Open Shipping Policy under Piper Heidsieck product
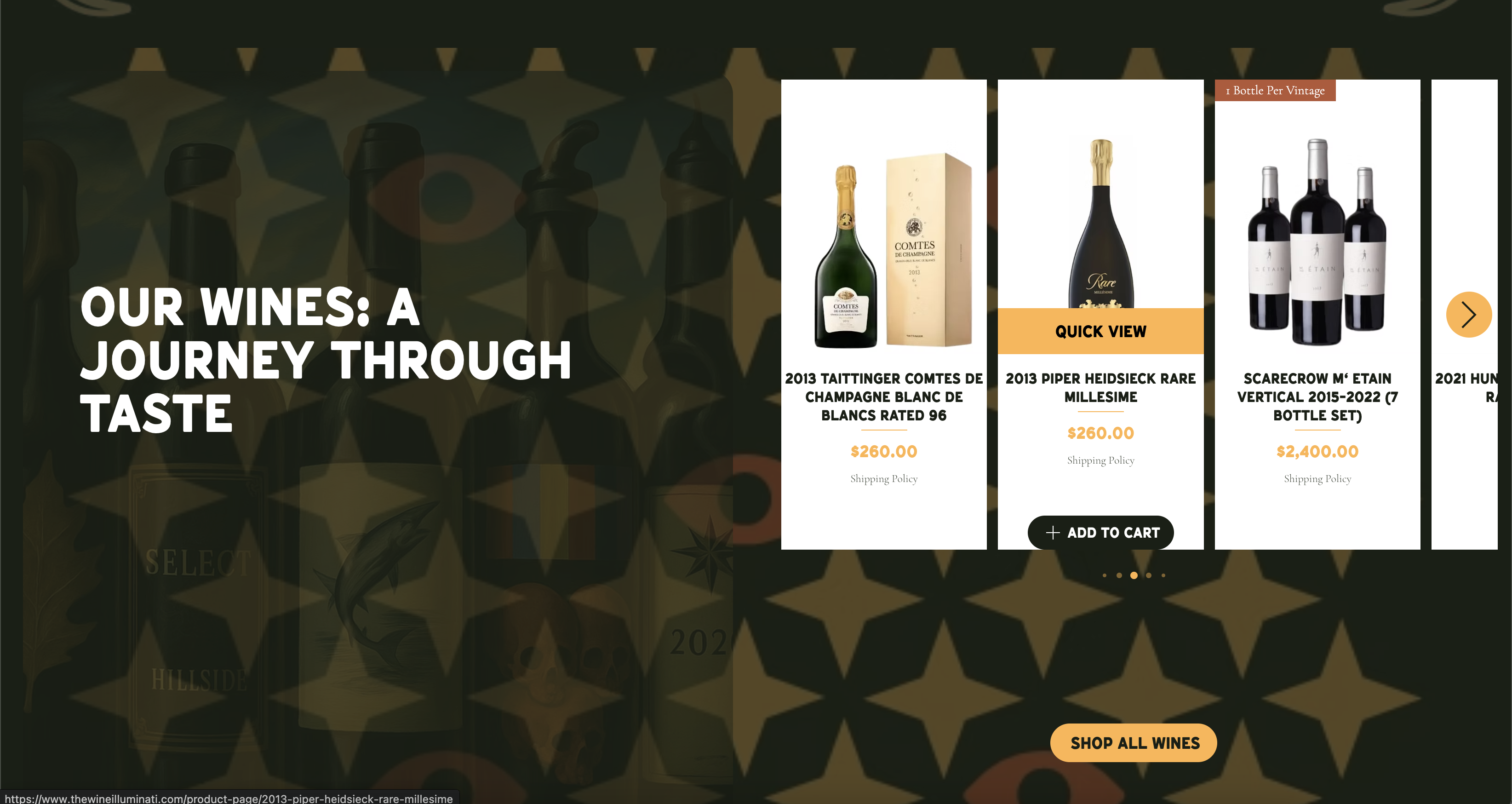Viewport: 1512px width, 804px height. 1100,460
